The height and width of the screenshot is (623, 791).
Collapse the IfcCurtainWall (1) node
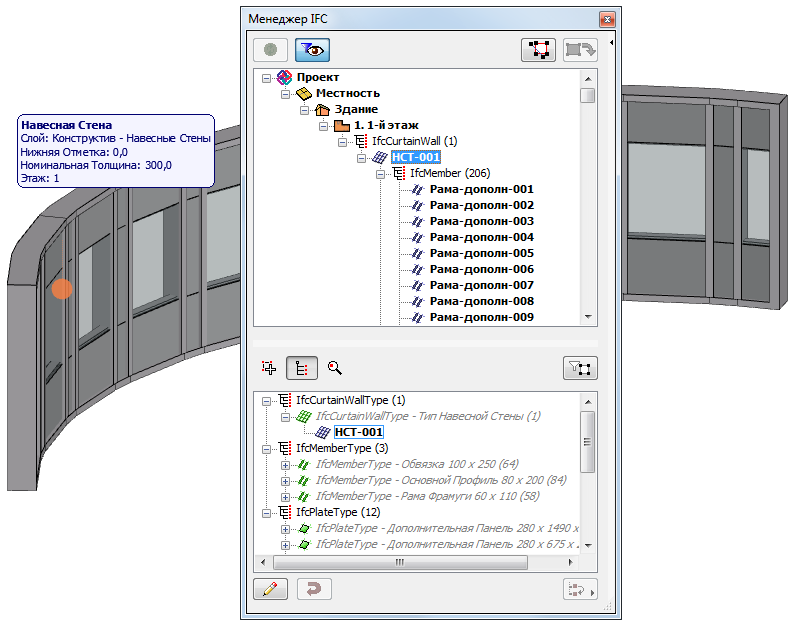343,142
